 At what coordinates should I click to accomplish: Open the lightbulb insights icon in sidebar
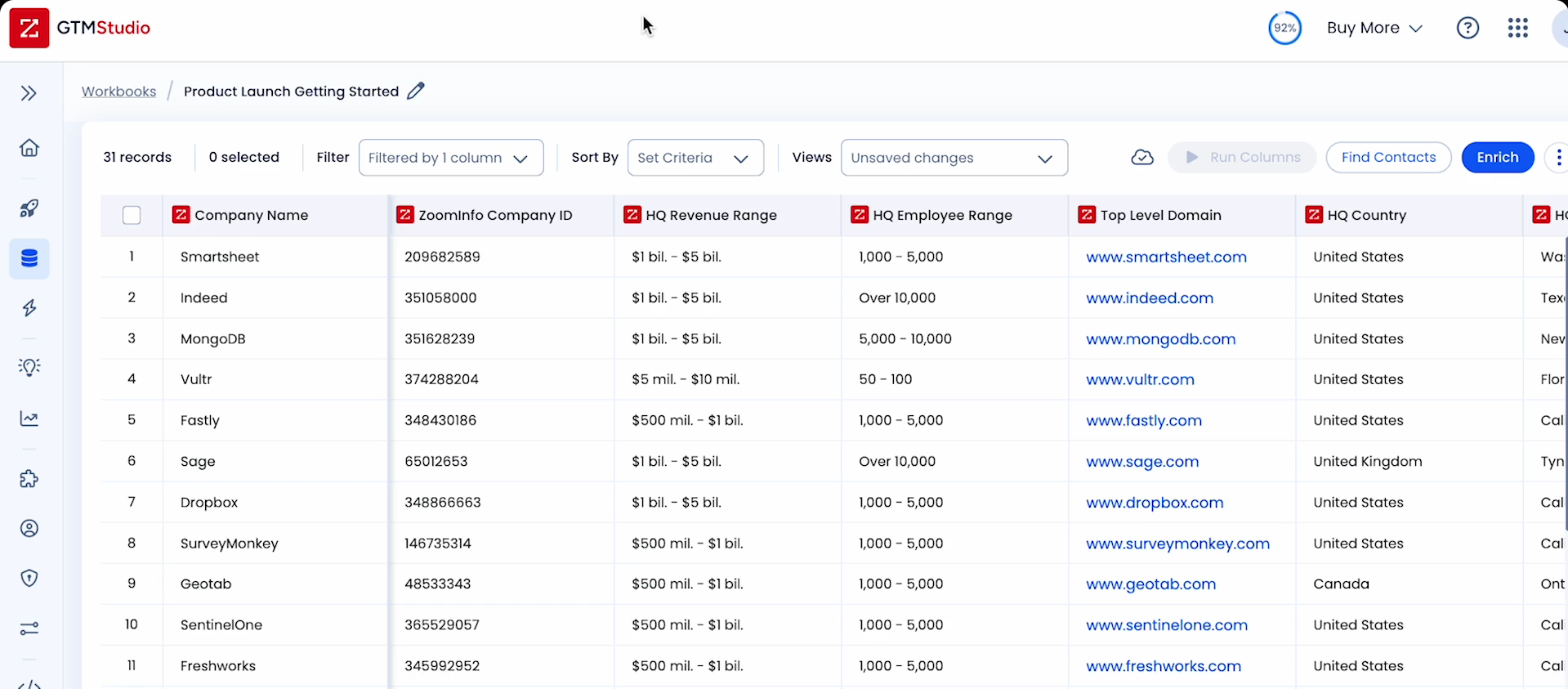point(29,367)
